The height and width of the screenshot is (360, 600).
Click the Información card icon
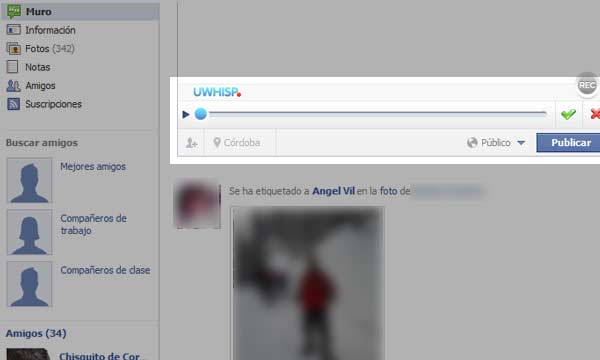pyautogui.click(x=13, y=29)
